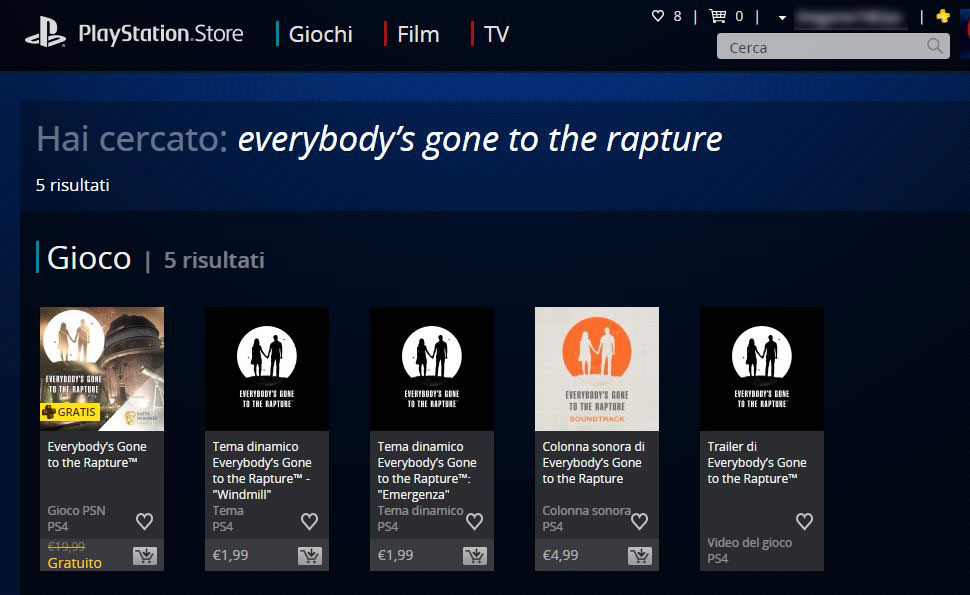970x595 pixels.
Task: Open title link Everybody's Gone to the Rapture™ game
Action: point(97,455)
